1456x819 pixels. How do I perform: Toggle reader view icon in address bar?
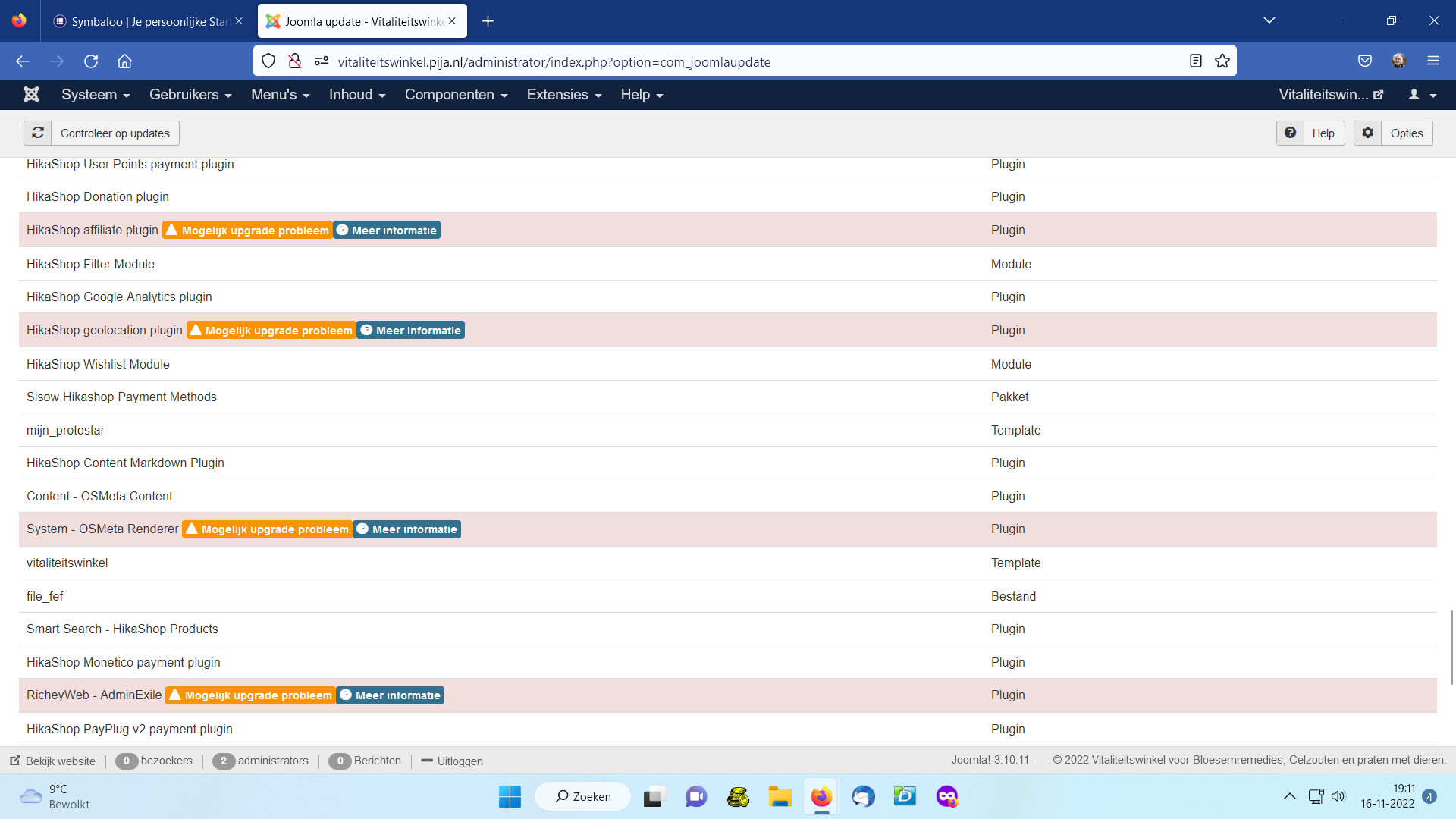1196,61
